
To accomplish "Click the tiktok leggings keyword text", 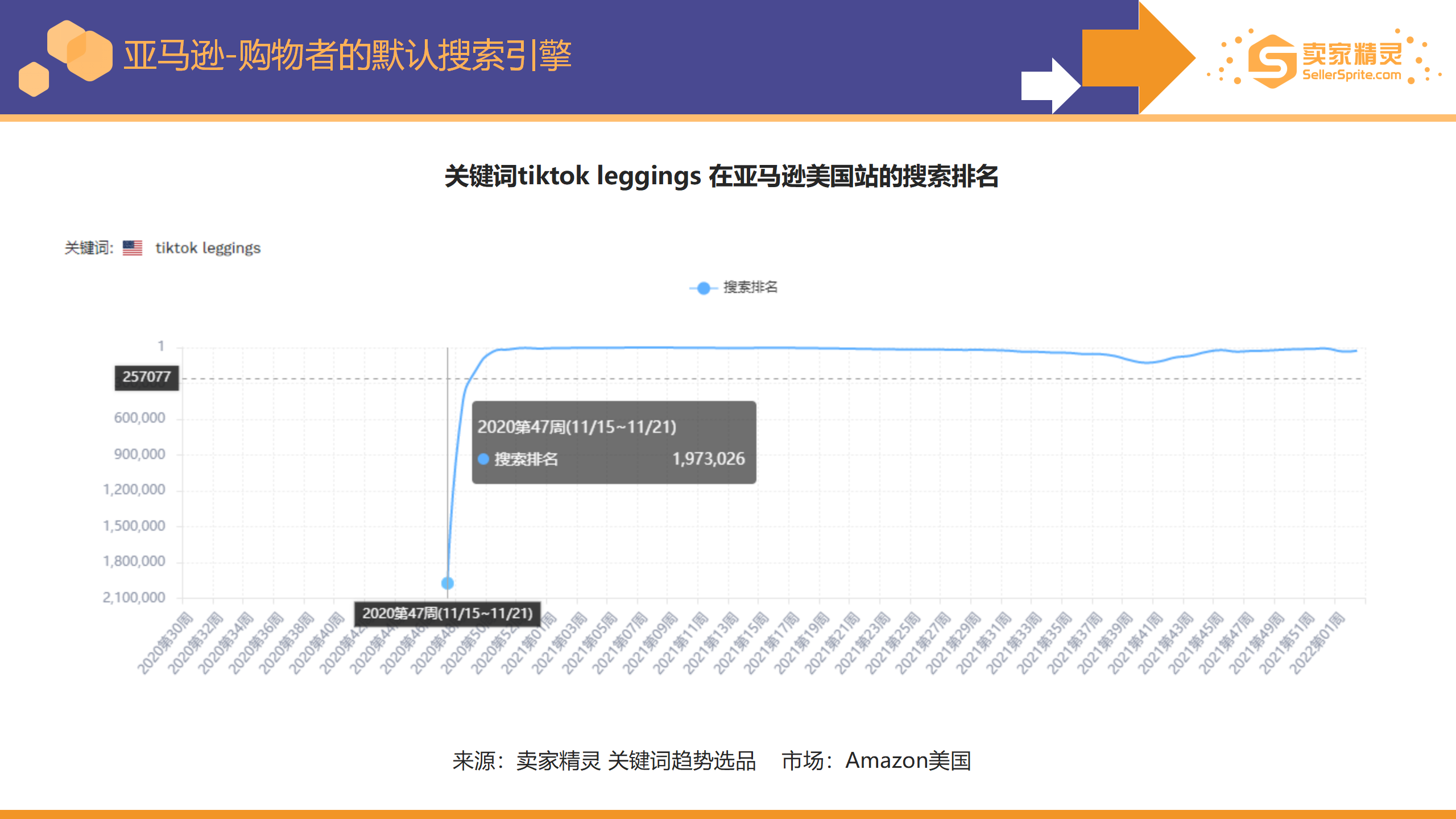I will 208,249.
